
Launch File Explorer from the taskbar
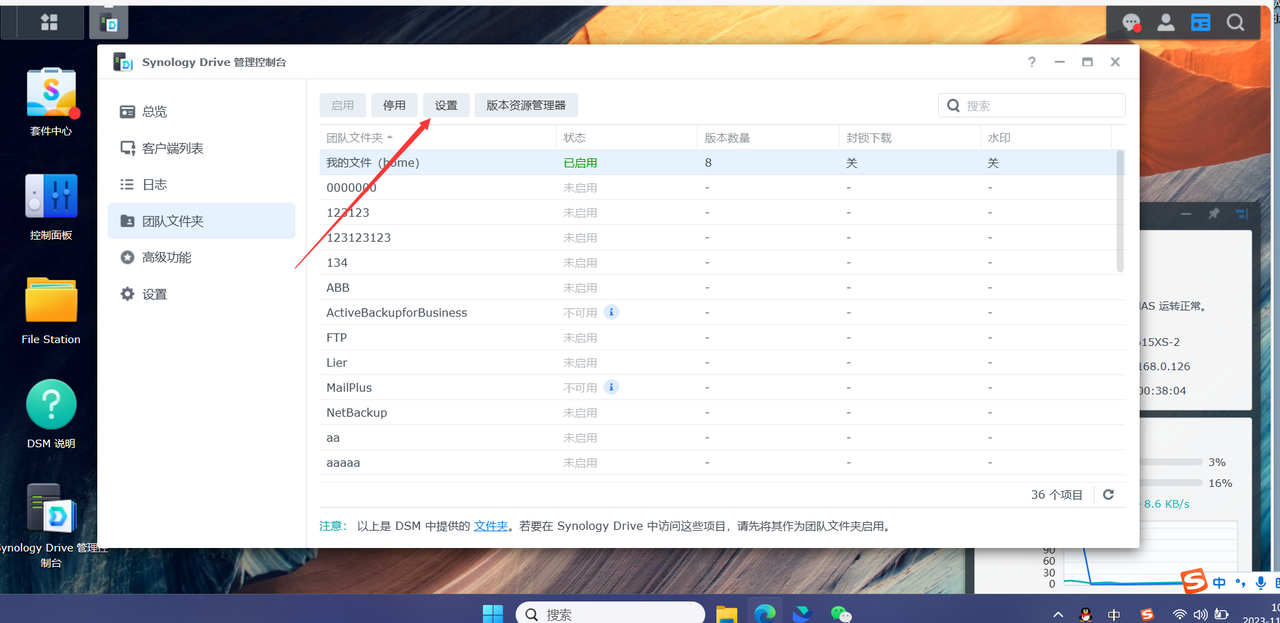[726, 614]
